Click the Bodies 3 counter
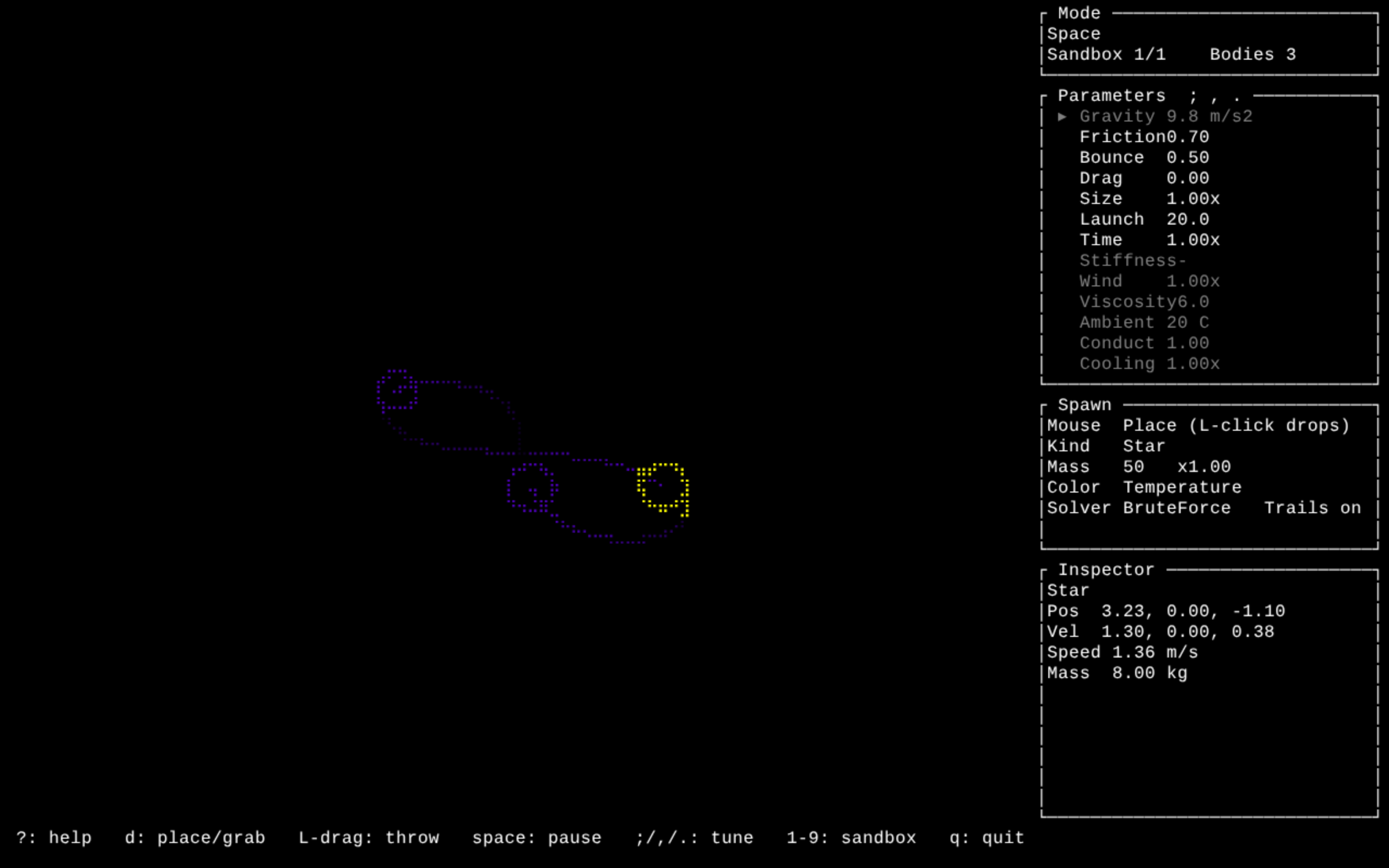 pos(1252,55)
